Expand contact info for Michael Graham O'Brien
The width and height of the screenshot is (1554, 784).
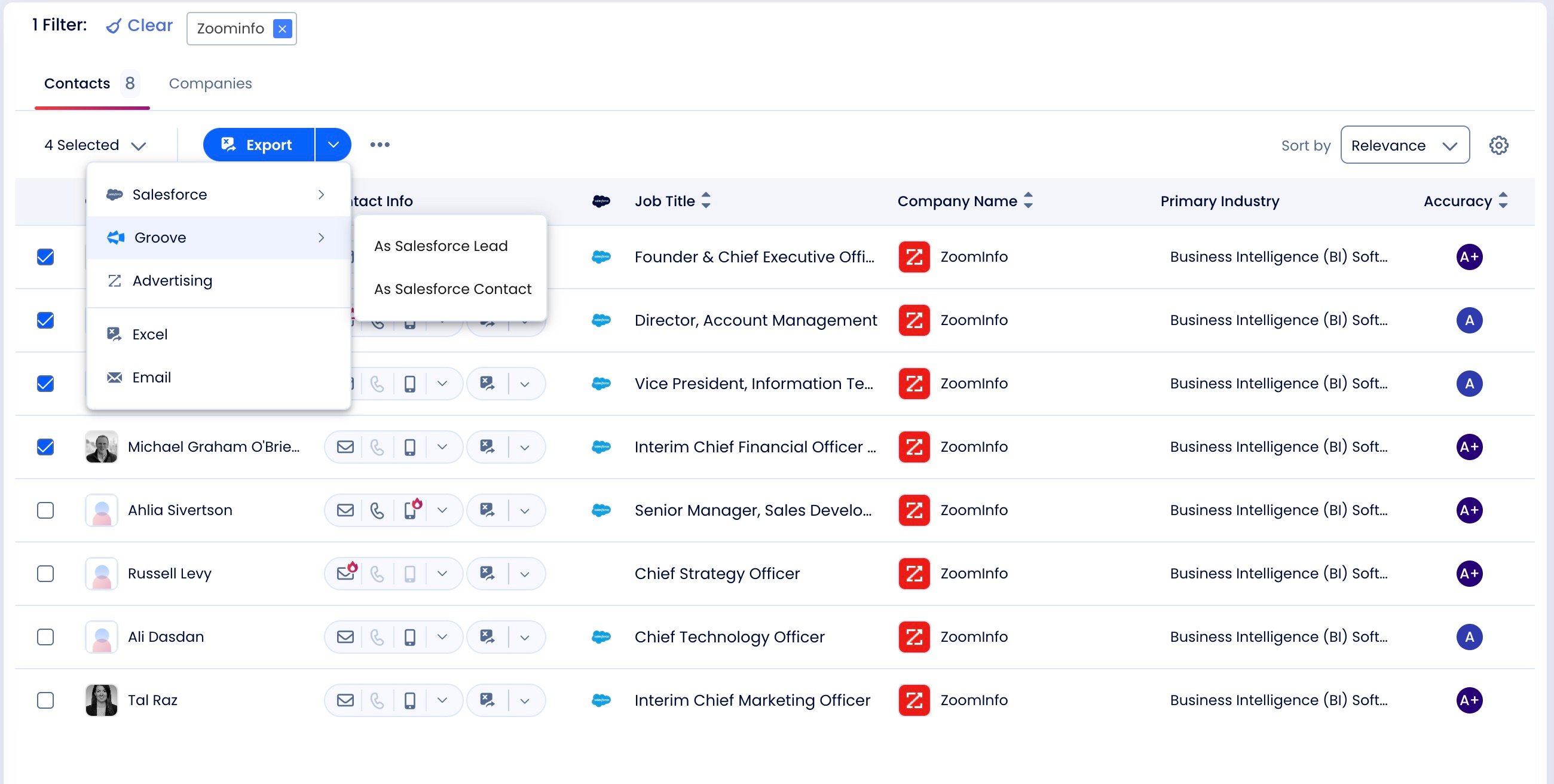[x=442, y=447]
